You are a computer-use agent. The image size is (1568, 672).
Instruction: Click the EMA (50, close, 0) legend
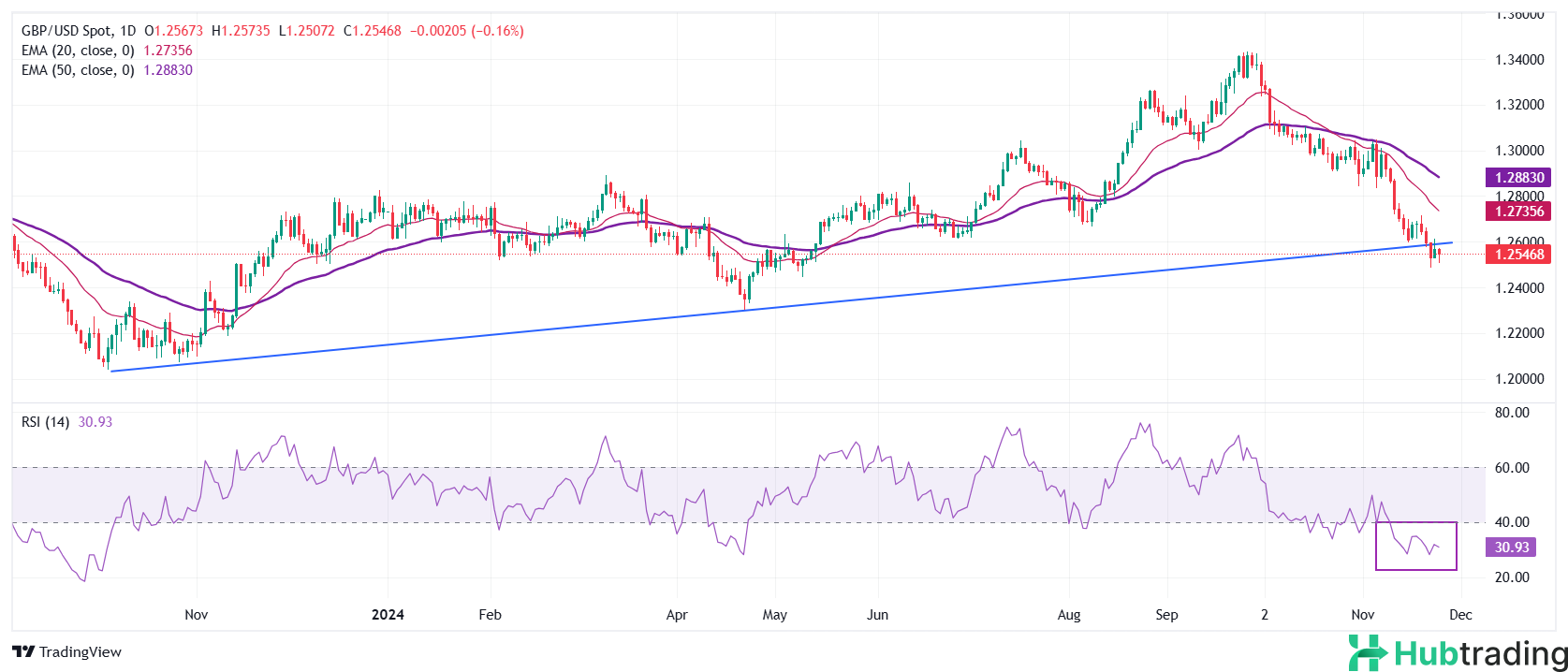[78, 70]
